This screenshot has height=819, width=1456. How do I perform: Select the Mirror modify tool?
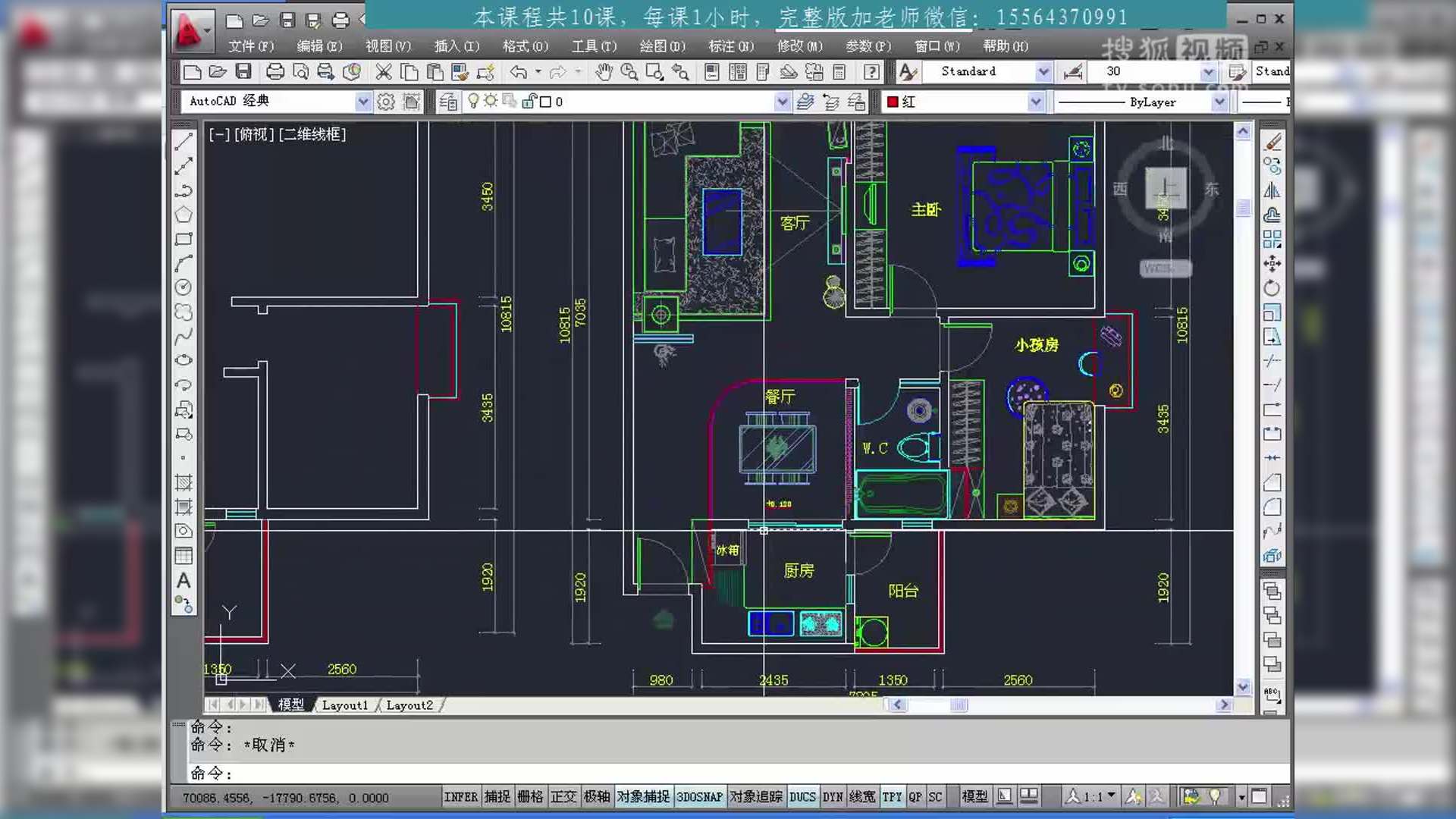(x=1272, y=190)
